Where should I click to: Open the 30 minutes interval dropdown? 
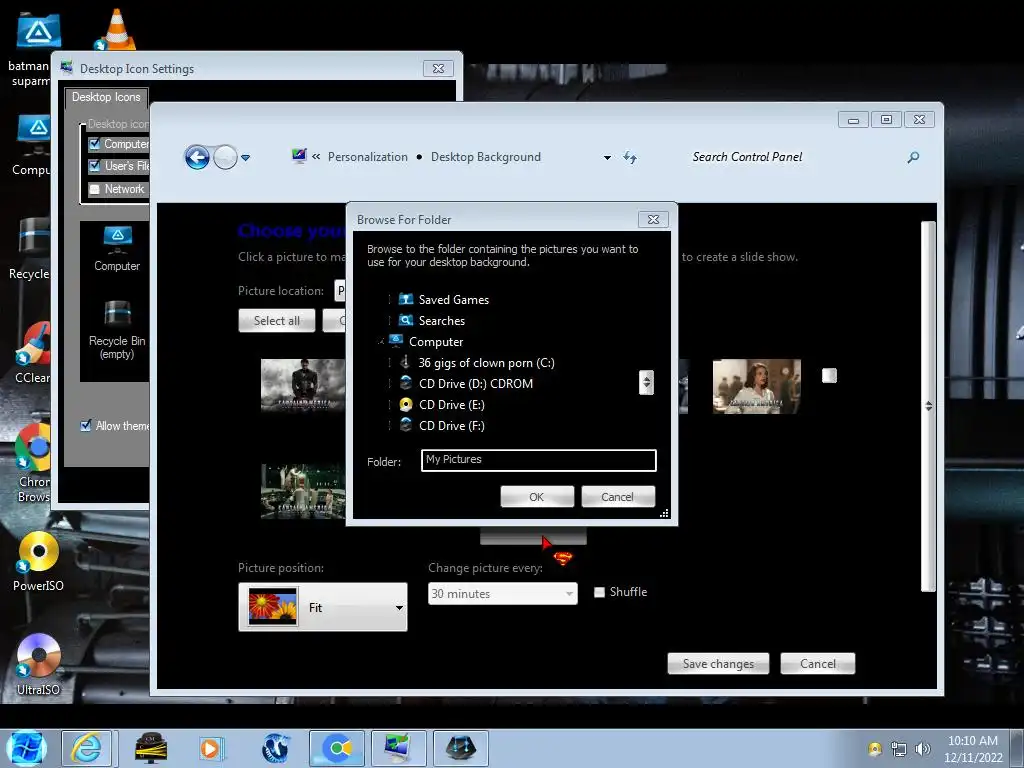pyautogui.click(x=502, y=594)
